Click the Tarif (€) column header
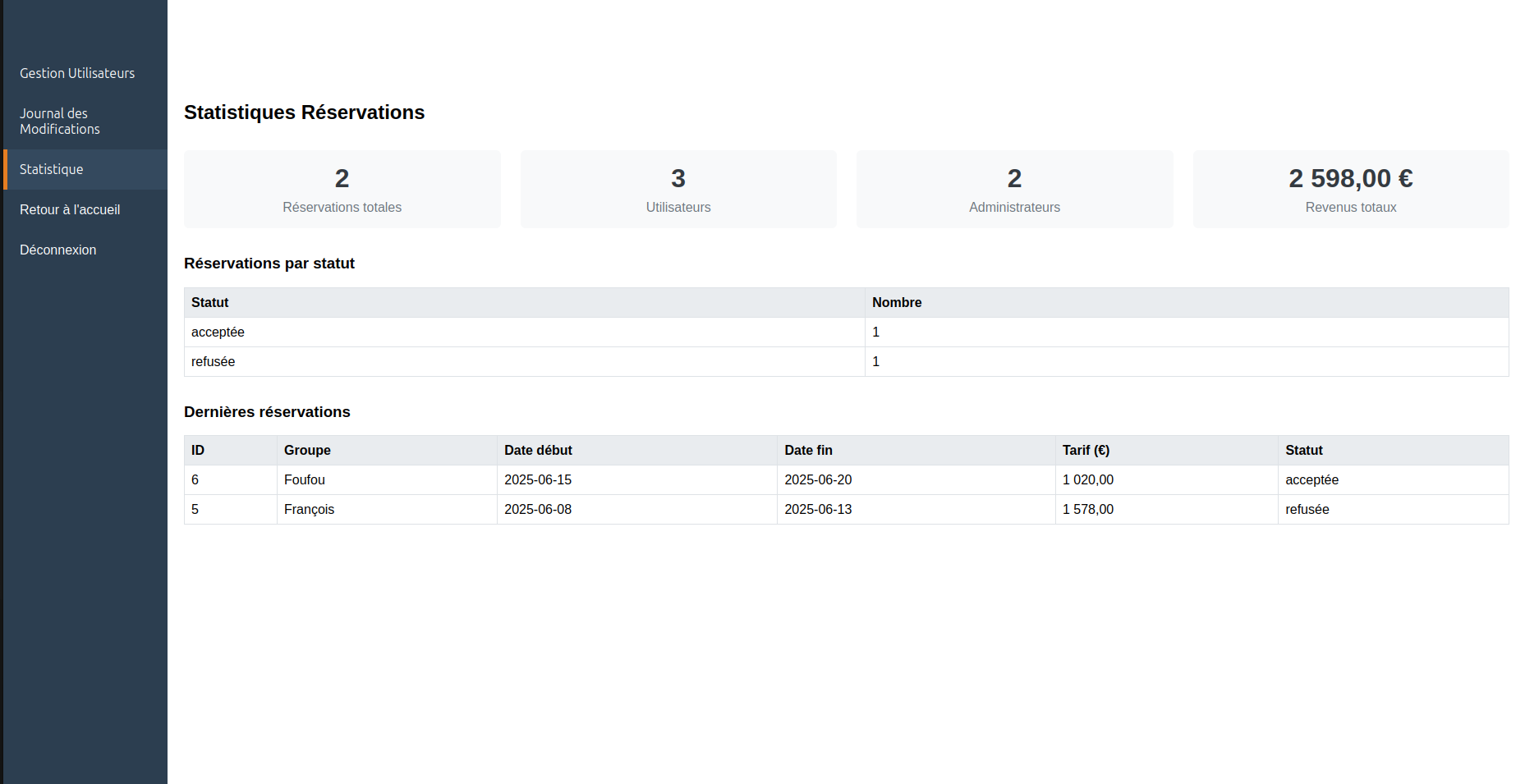This screenshot has width=1525, height=784. pyautogui.click(x=1086, y=450)
